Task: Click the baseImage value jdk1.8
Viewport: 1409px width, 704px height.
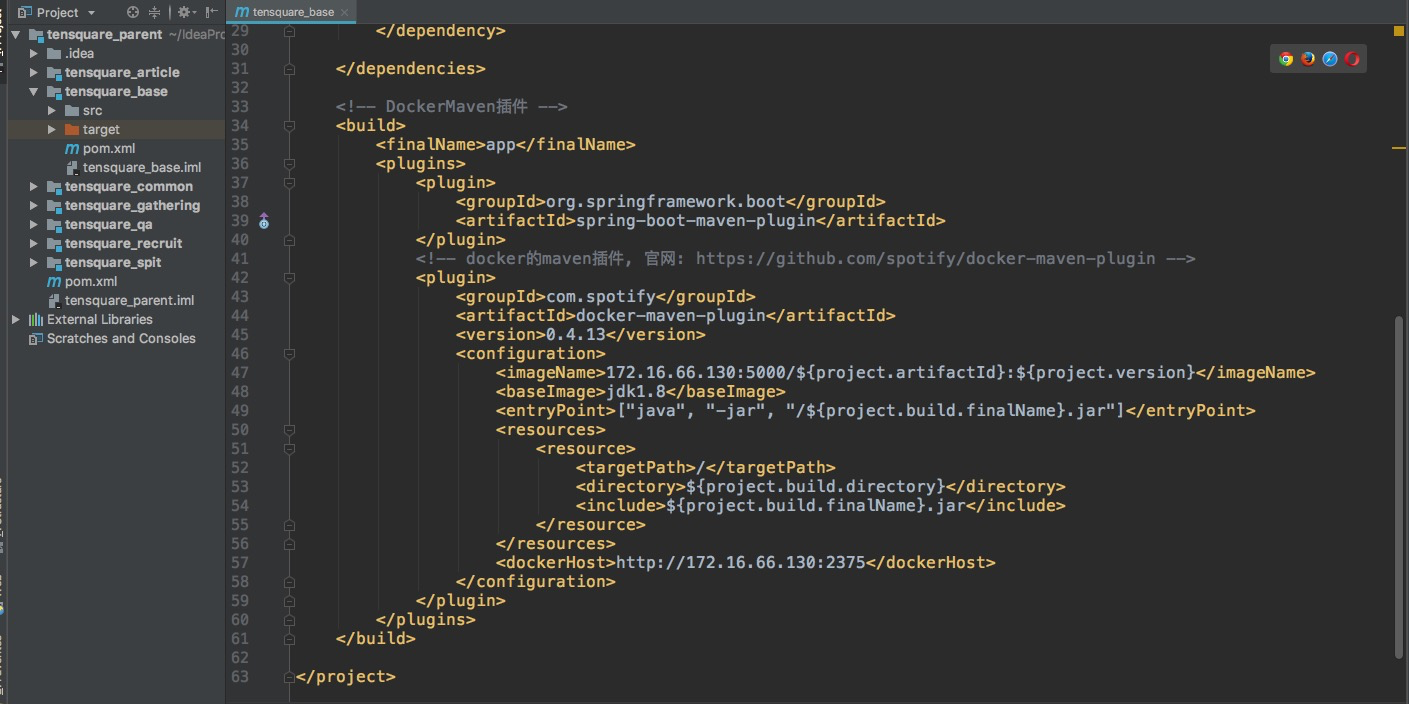Action: [x=635, y=392]
